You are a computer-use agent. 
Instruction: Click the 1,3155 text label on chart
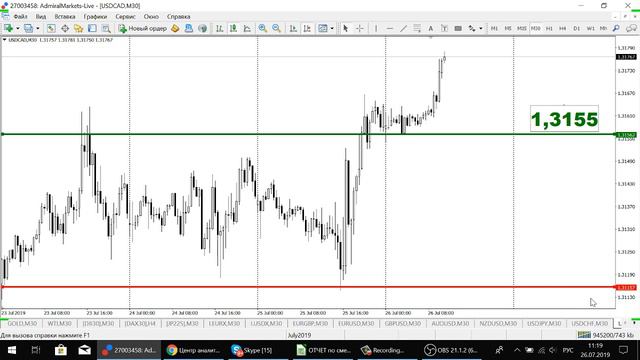pos(564,119)
